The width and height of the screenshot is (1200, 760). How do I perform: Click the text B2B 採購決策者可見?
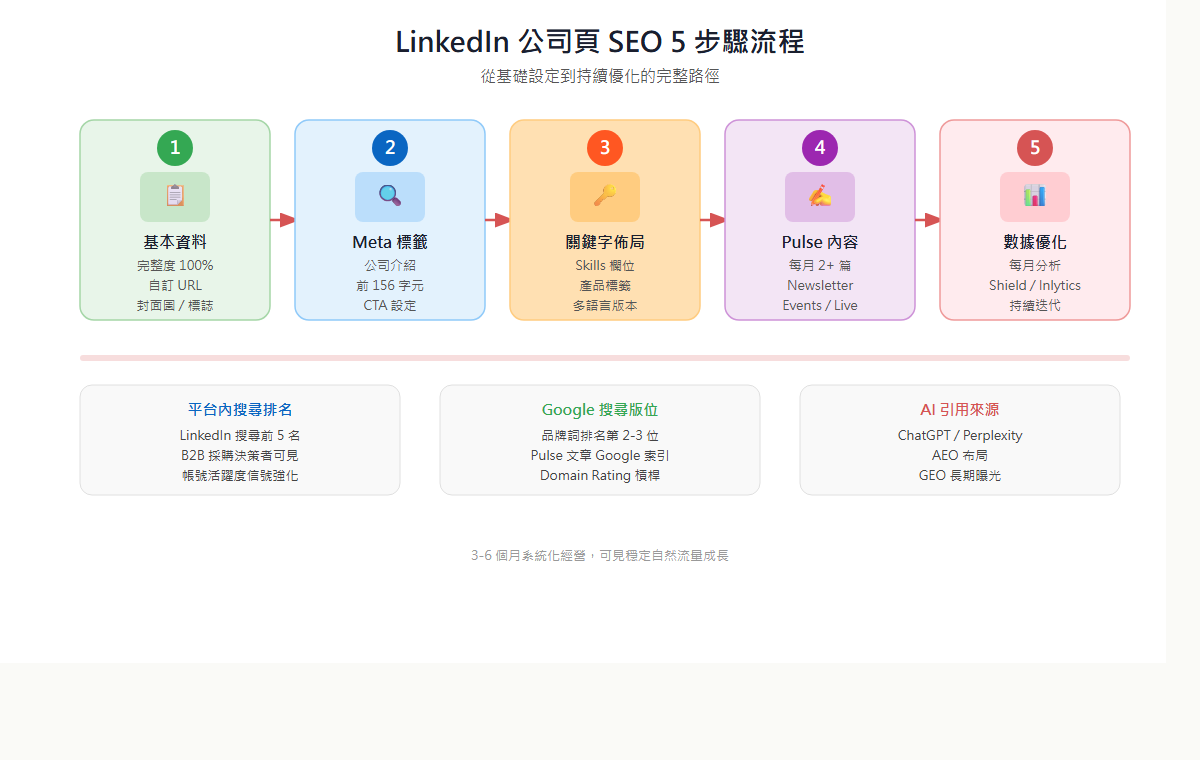[x=240, y=455]
